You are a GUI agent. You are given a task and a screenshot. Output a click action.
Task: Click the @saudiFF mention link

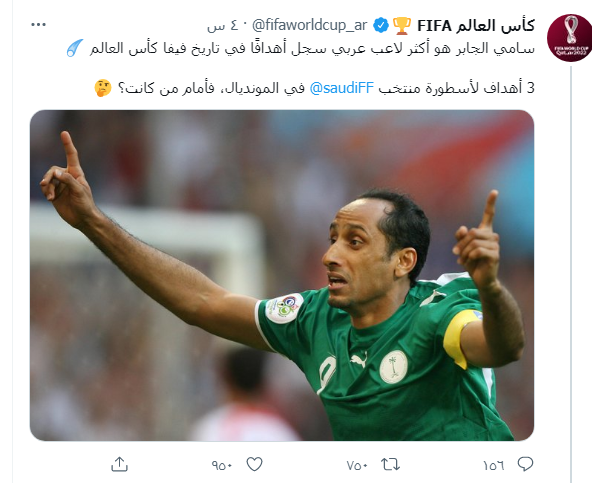coord(341,88)
